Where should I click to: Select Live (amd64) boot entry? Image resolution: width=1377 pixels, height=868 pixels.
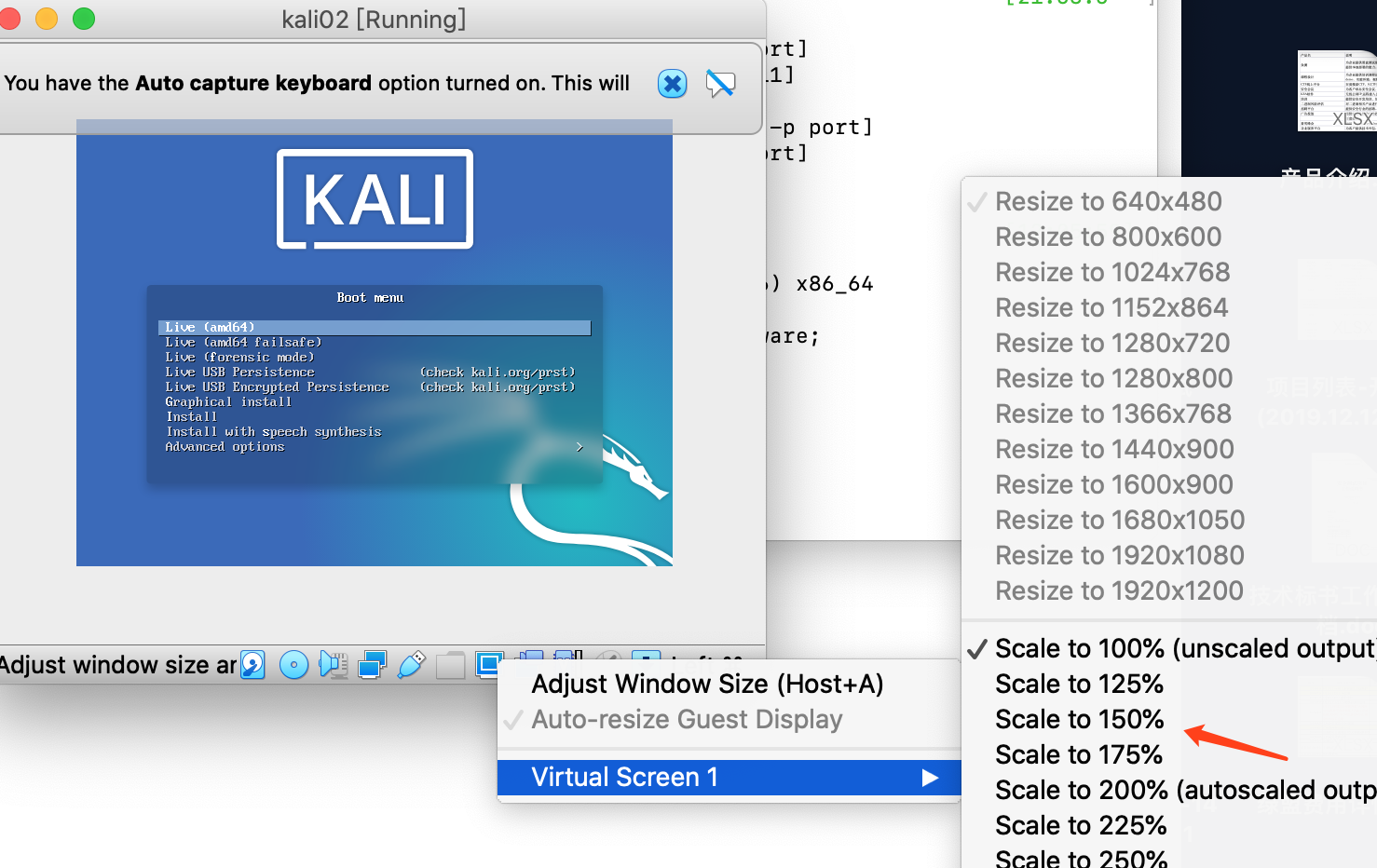375,328
